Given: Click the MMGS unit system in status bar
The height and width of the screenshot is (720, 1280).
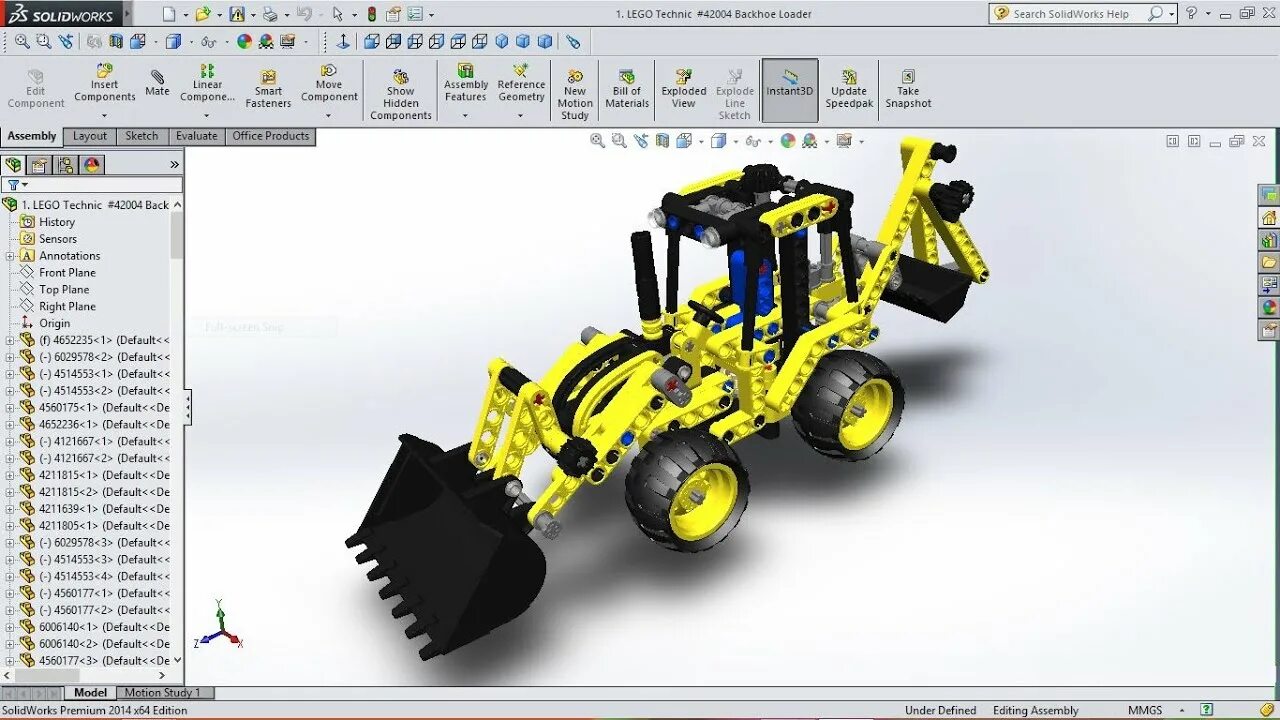Looking at the screenshot, I should tap(1145, 710).
